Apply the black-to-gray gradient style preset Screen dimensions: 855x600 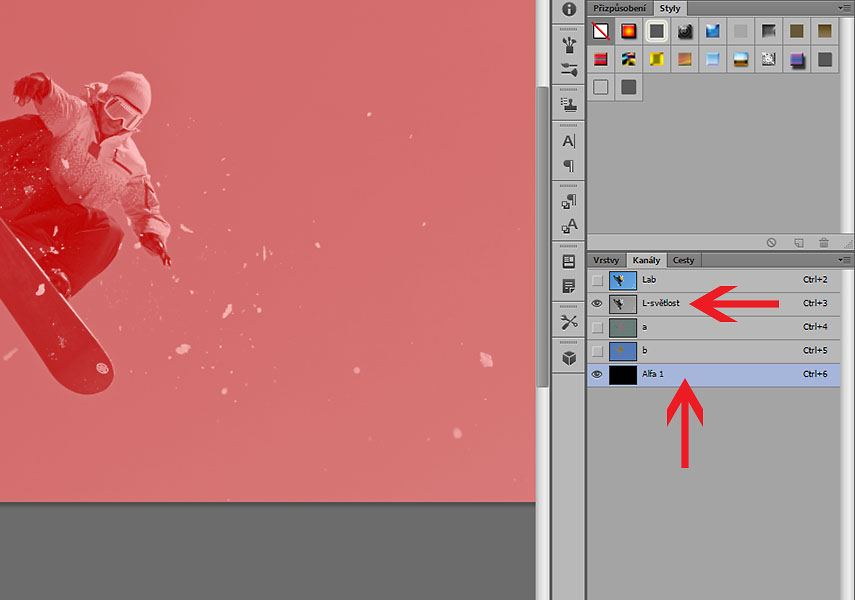point(768,31)
